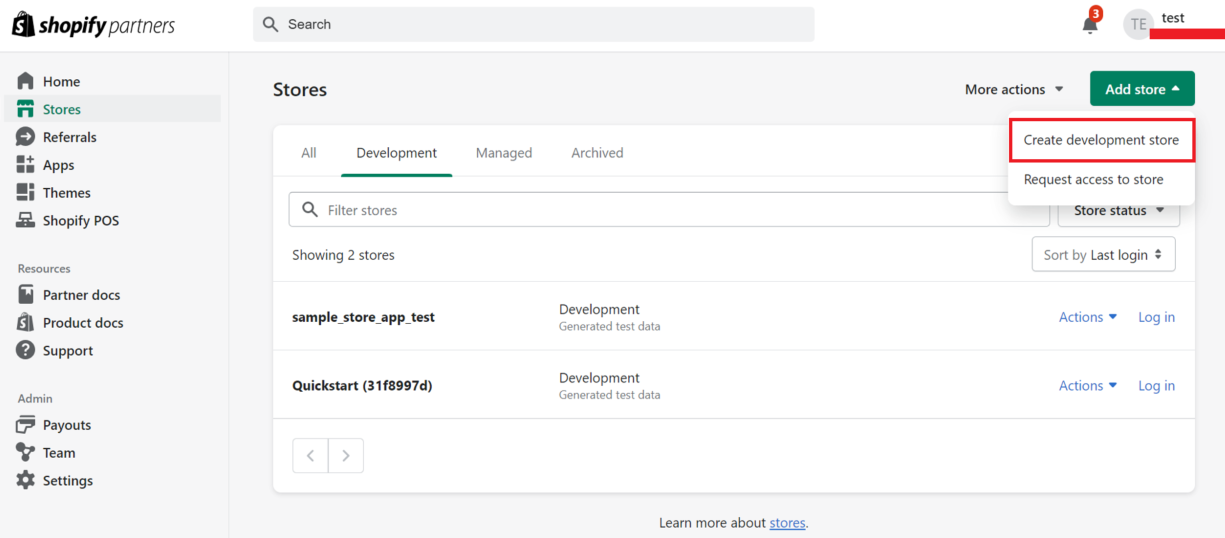
Task: Open the Payouts sidebar label
Action: click(x=67, y=425)
